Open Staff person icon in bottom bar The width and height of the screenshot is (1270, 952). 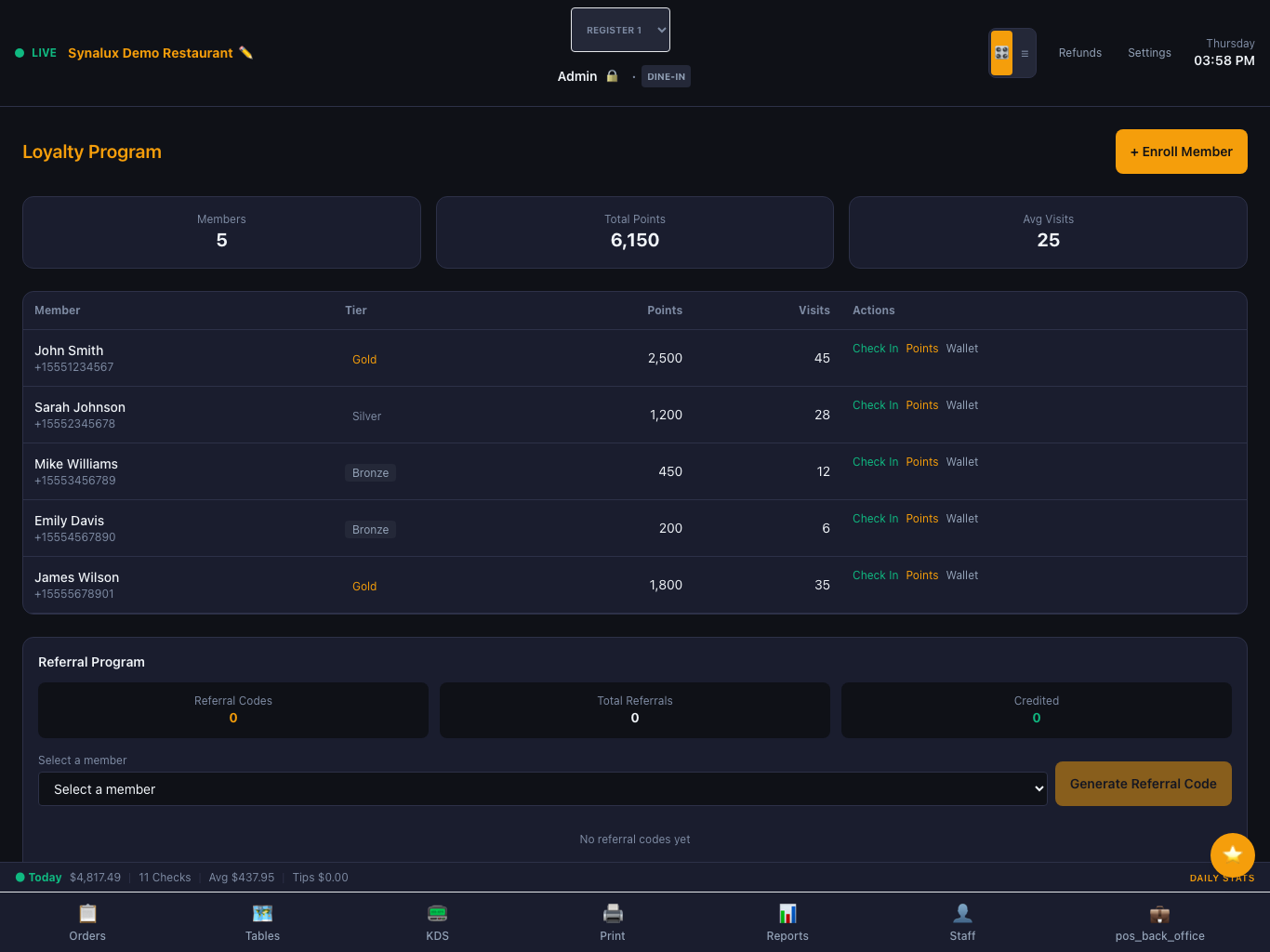963,913
